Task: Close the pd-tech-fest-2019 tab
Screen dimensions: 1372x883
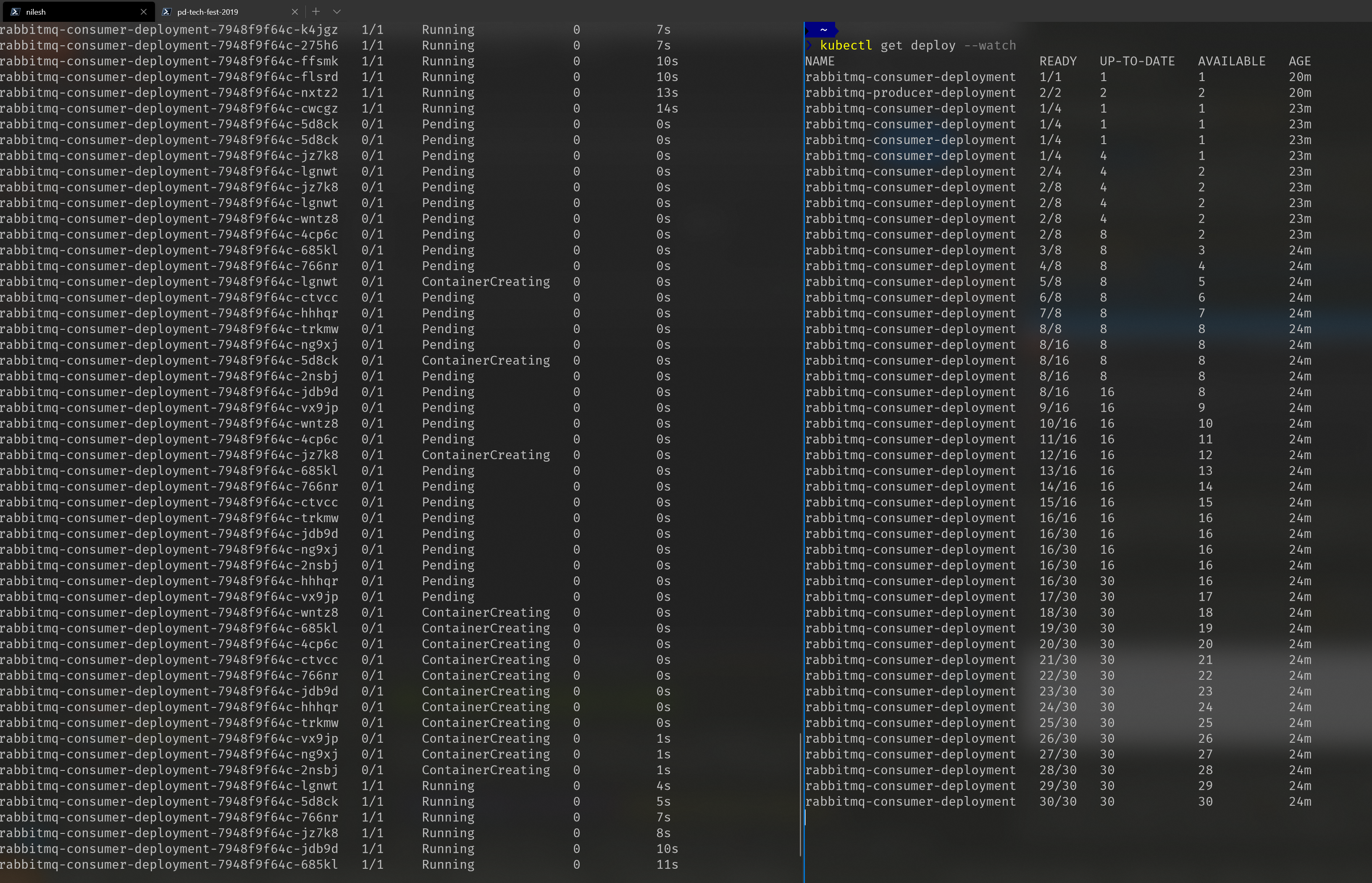Action: tap(295, 11)
